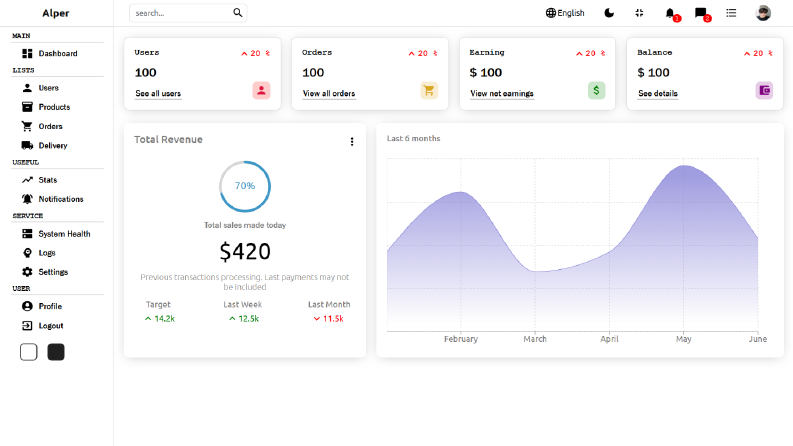Click the See all users link

click(158, 94)
